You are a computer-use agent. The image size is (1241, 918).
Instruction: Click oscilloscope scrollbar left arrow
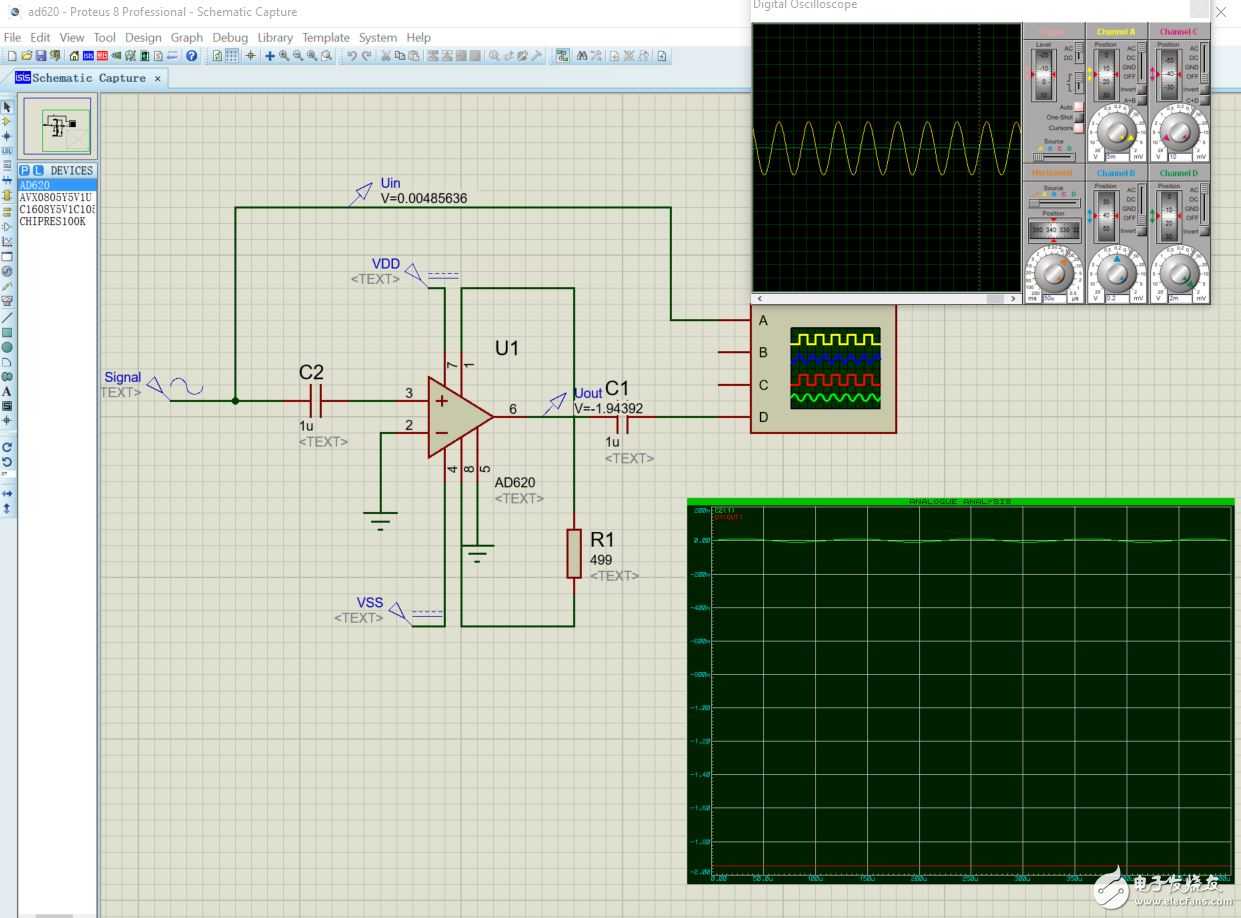pos(759,298)
